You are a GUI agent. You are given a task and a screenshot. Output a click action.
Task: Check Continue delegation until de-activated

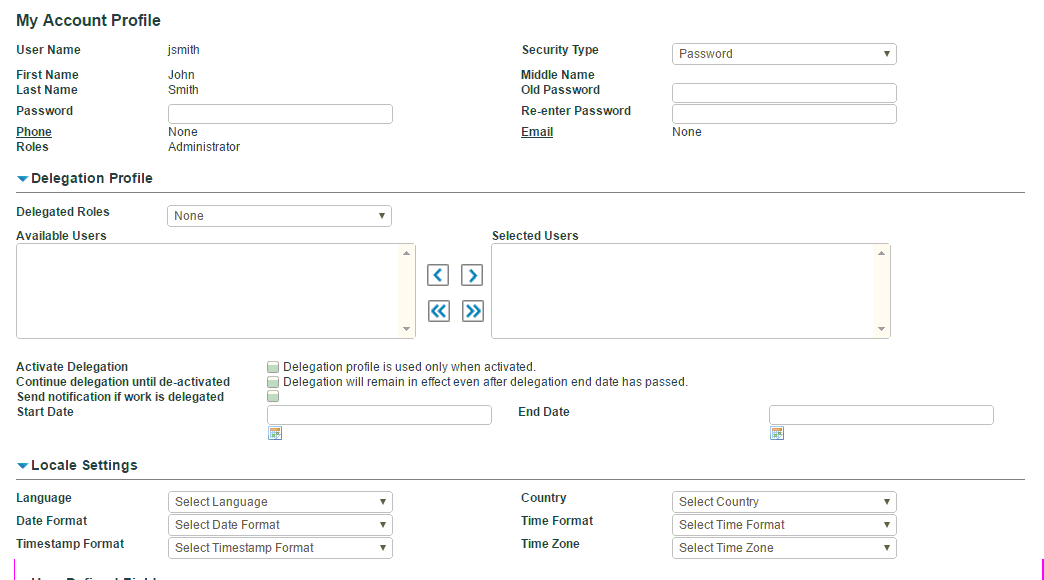pos(273,382)
